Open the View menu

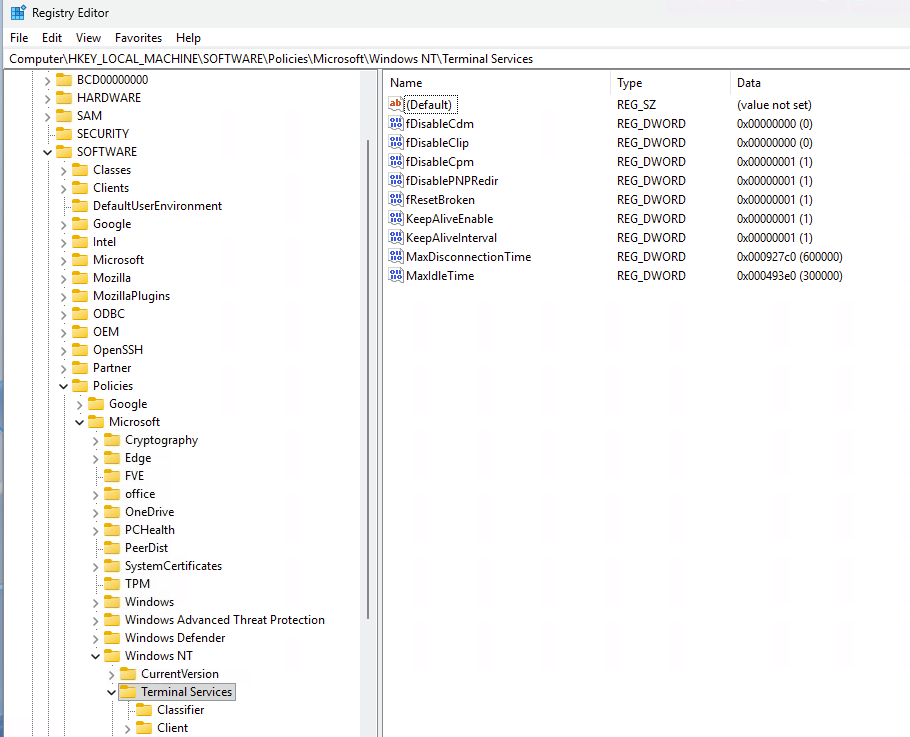88,38
